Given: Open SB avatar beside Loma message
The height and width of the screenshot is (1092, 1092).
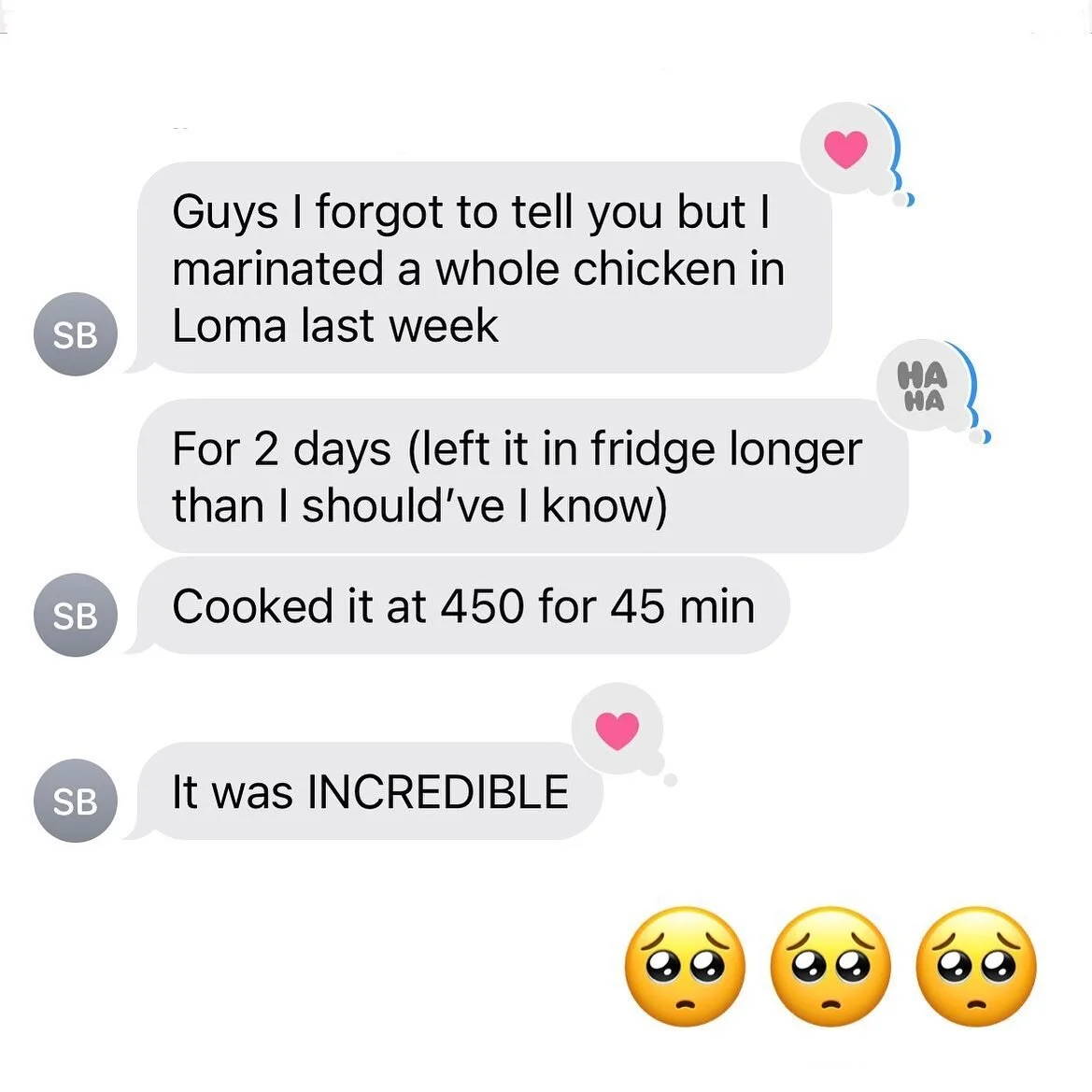Looking at the screenshot, I should (x=76, y=334).
